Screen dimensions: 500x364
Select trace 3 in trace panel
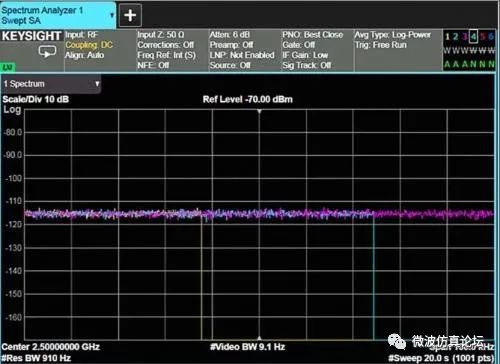[464, 37]
